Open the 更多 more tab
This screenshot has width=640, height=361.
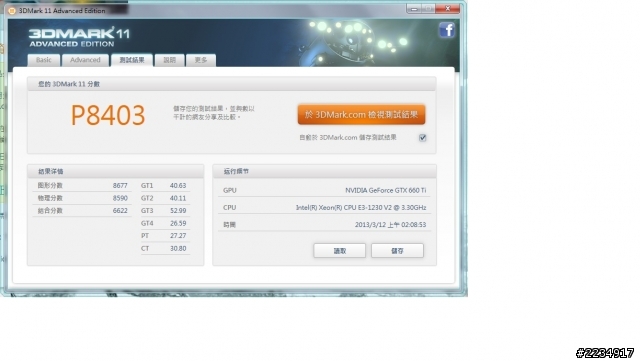[x=201, y=60]
